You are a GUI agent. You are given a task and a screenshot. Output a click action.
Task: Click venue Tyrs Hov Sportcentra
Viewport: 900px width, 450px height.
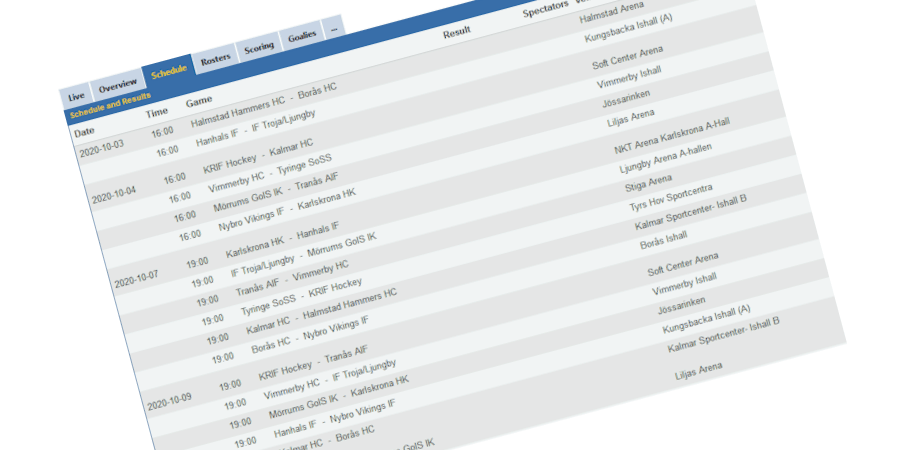(671, 199)
